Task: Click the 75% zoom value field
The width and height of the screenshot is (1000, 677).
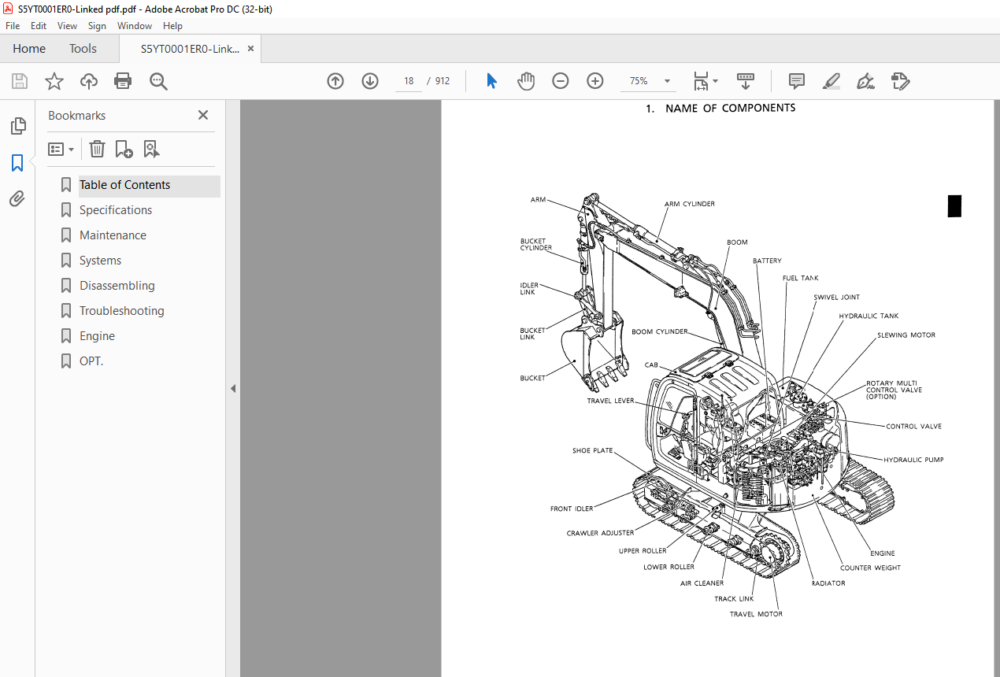Action: coord(638,81)
